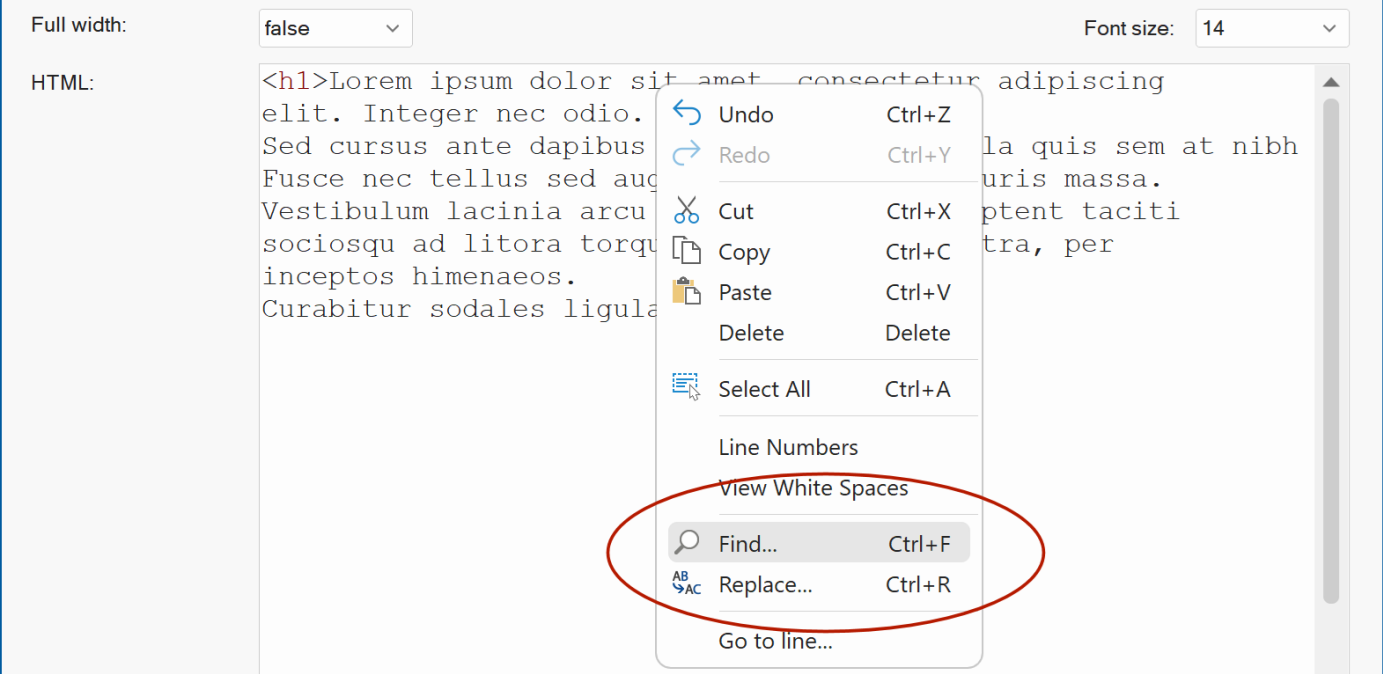
Task: Click the Undo arrow icon
Action: [687, 114]
